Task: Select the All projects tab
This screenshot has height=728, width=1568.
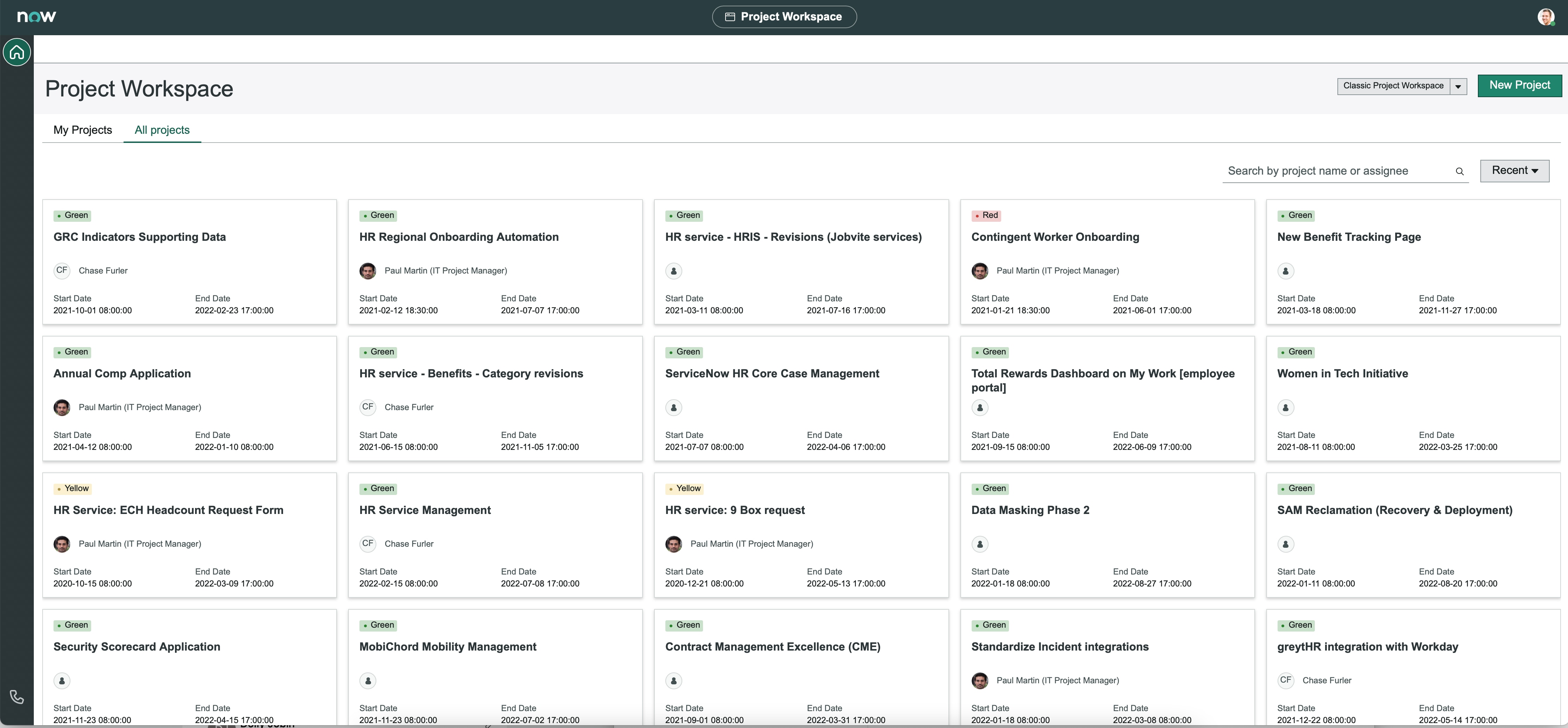Action: tap(162, 130)
